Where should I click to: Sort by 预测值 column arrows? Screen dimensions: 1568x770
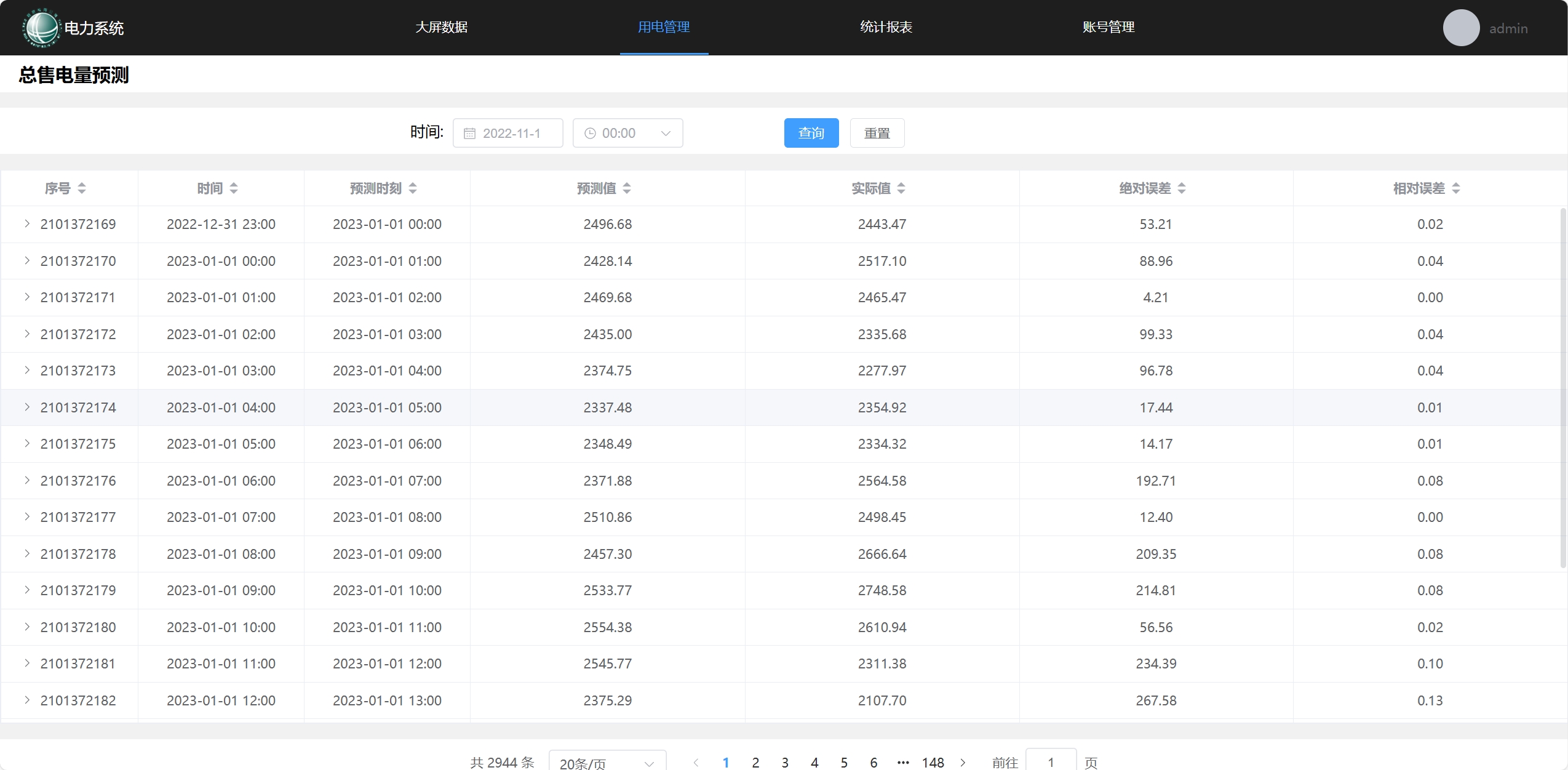627,188
